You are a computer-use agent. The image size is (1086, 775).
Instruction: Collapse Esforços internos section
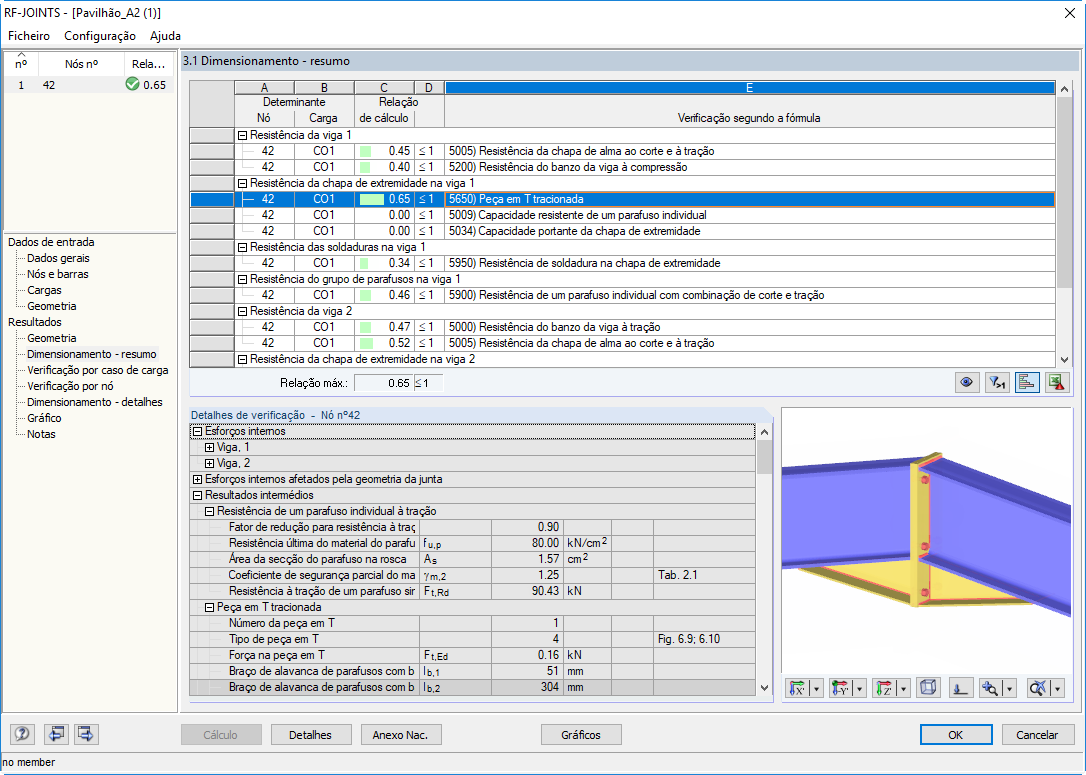coord(197,431)
